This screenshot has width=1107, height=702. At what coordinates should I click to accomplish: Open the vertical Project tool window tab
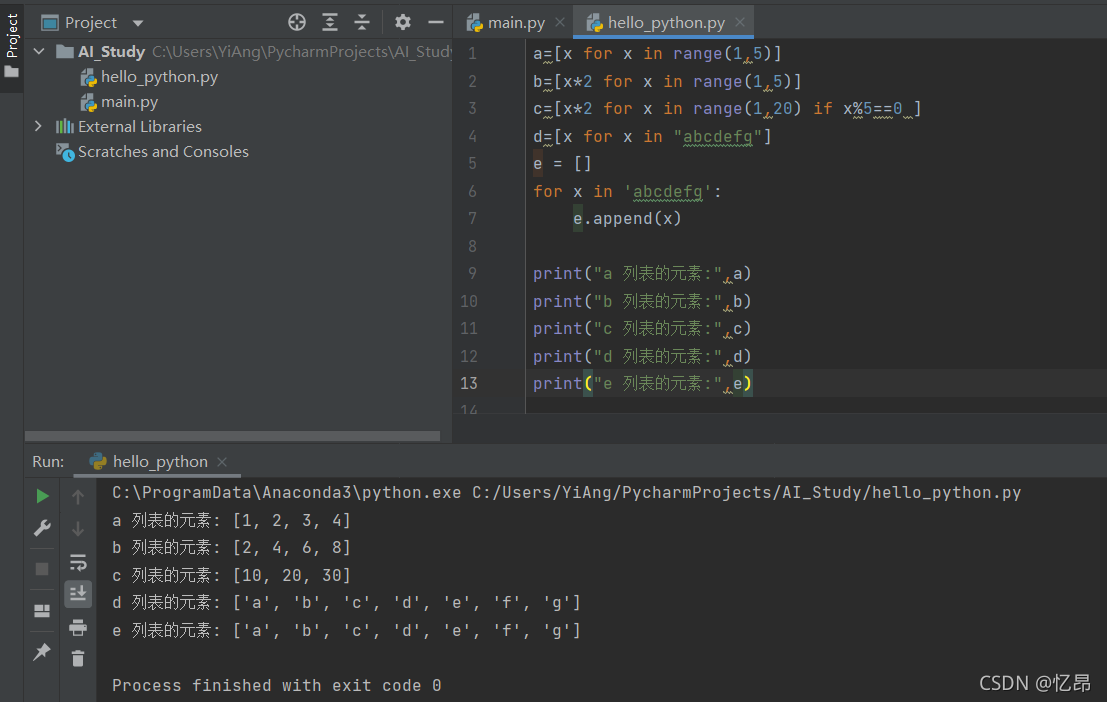click(12, 47)
